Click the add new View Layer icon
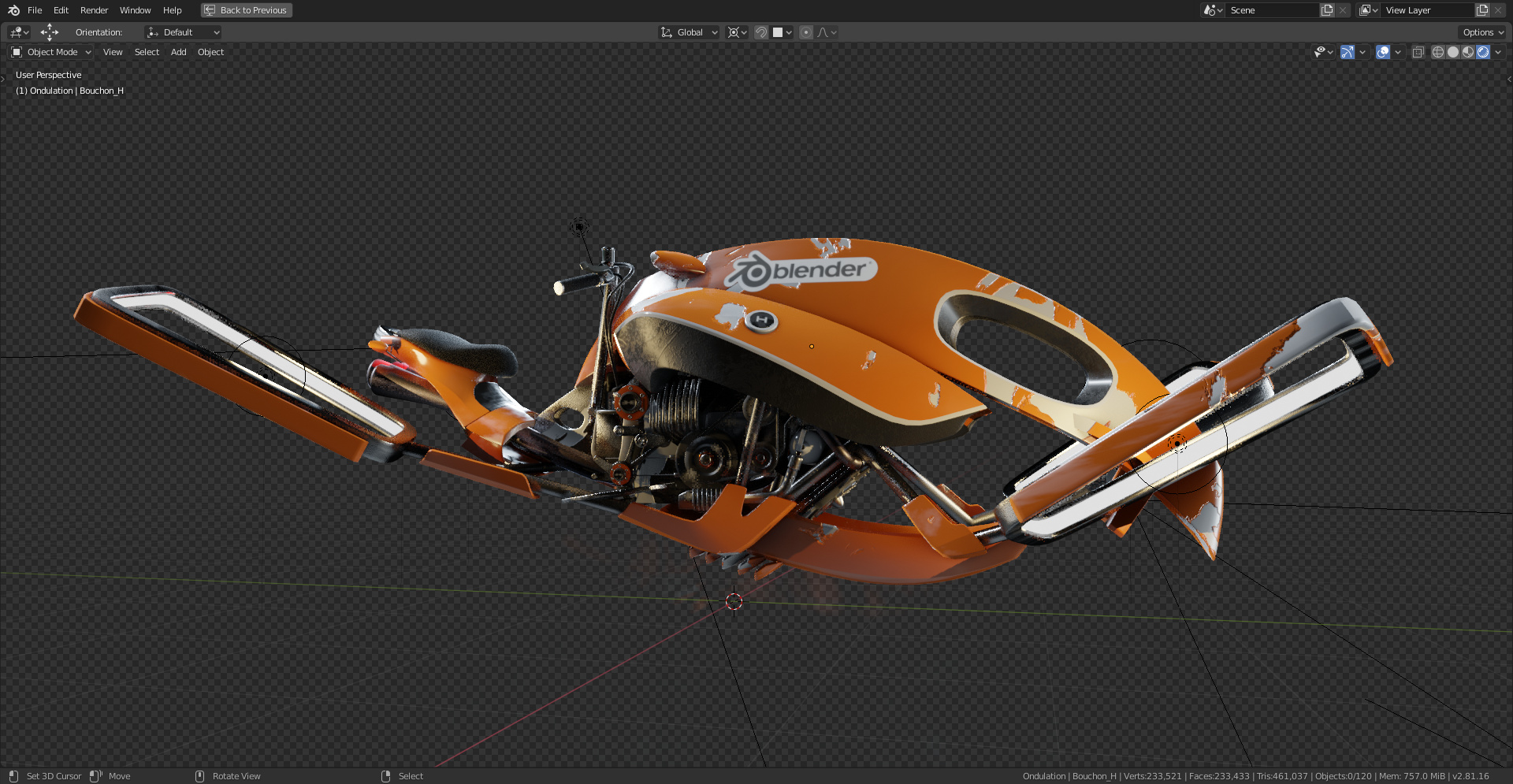This screenshot has height=784, width=1513. (1482, 10)
